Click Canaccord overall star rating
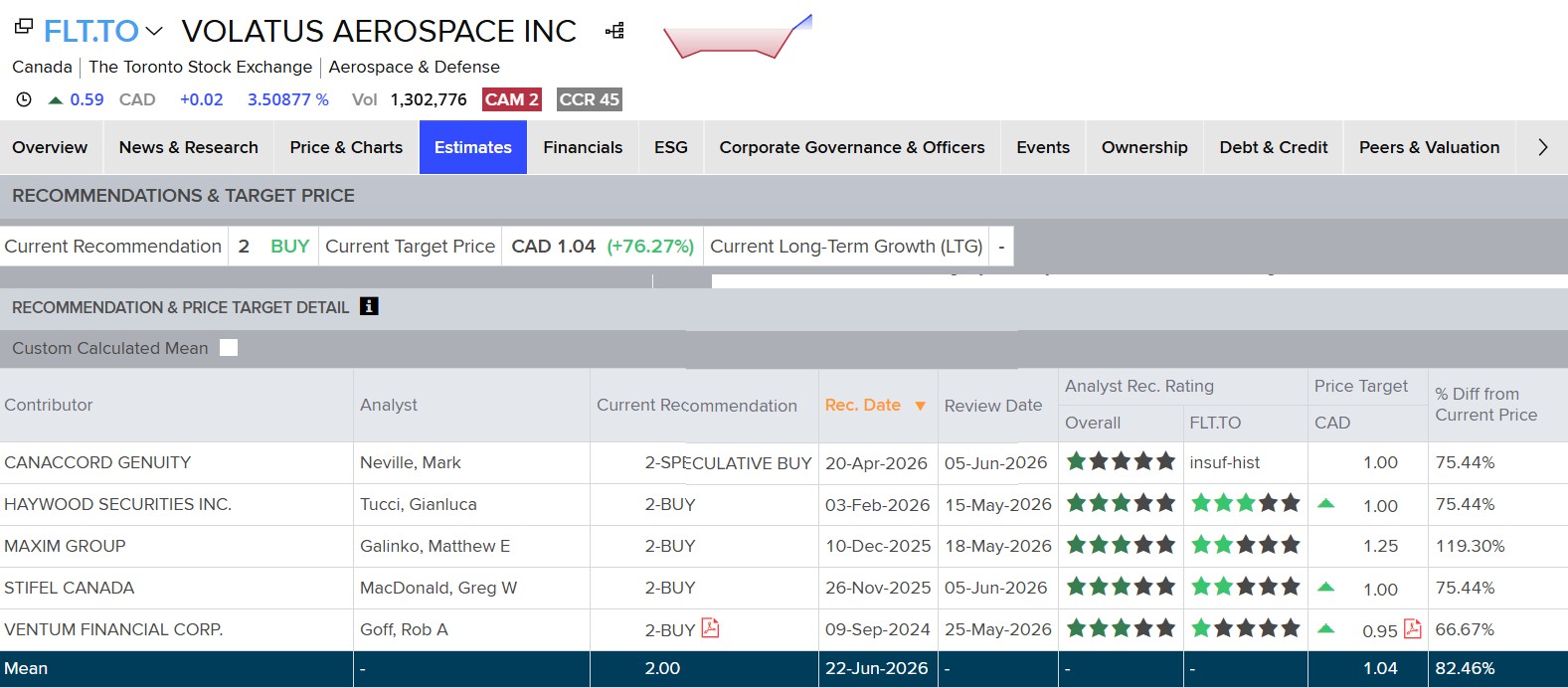1568x688 pixels. point(1121,461)
